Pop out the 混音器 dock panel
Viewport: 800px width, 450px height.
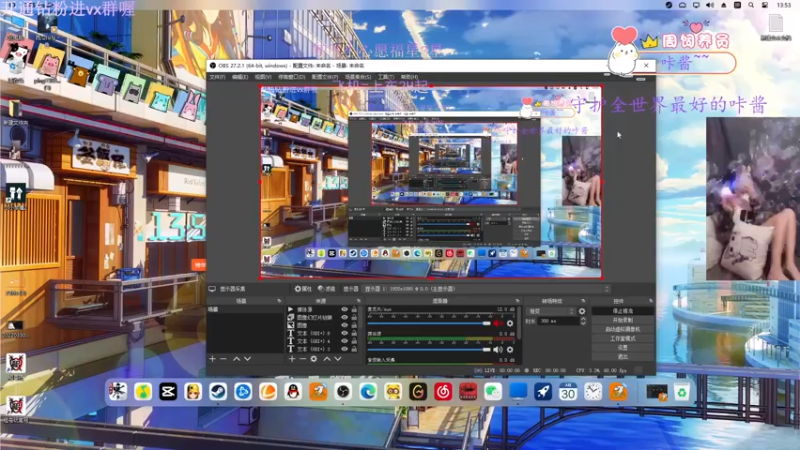click(x=517, y=301)
